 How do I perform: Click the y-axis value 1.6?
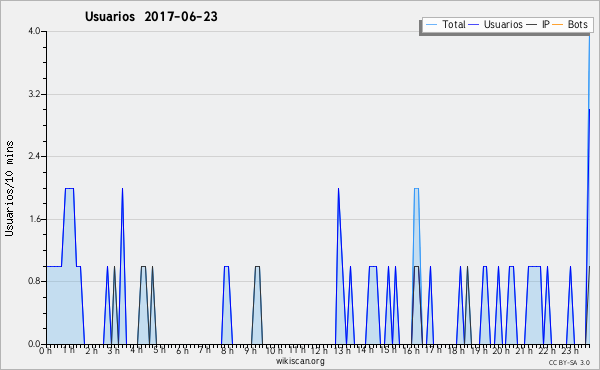pyautogui.click(x=34, y=219)
